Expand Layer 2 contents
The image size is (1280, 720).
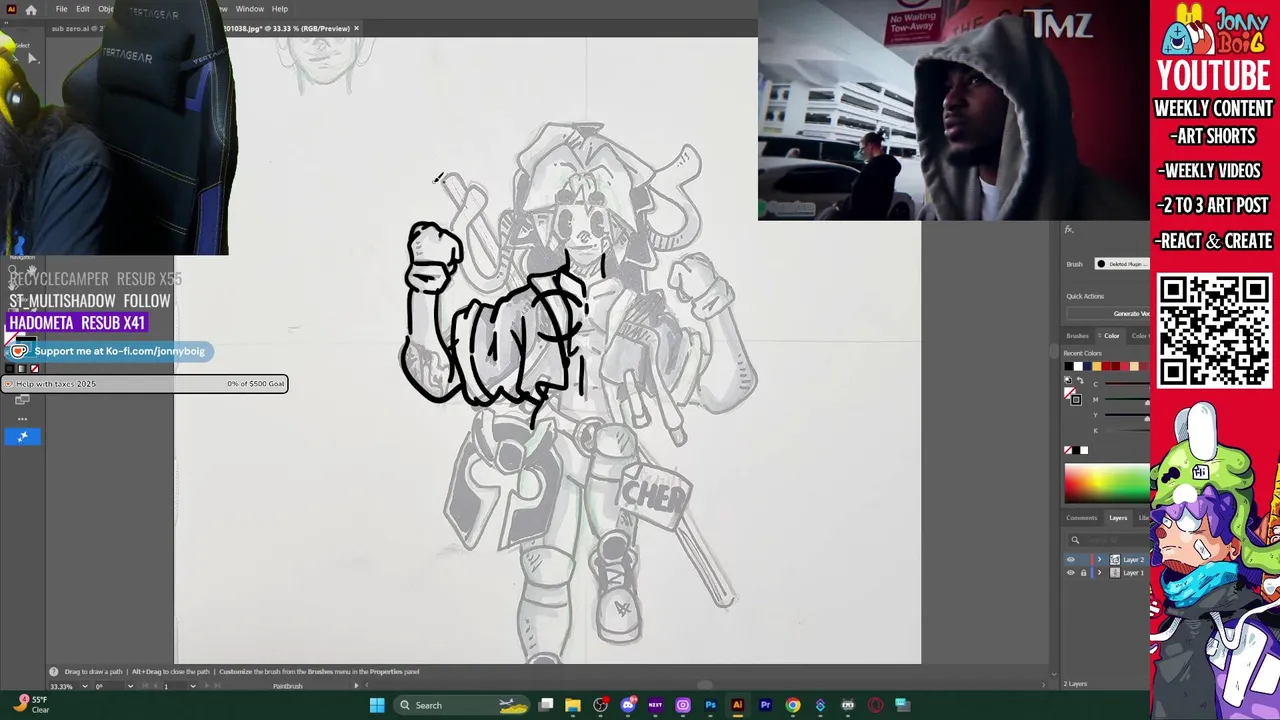[1099, 560]
